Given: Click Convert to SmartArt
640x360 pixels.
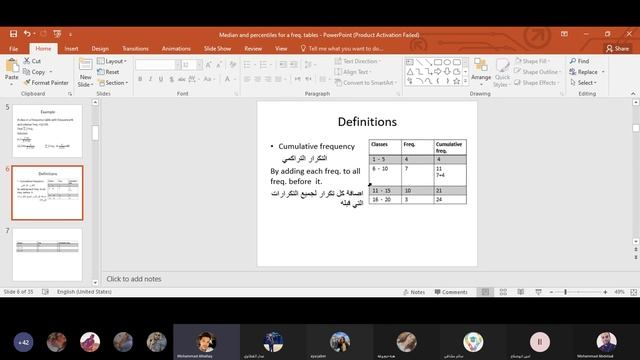Looking at the screenshot, I should tap(366, 82).
